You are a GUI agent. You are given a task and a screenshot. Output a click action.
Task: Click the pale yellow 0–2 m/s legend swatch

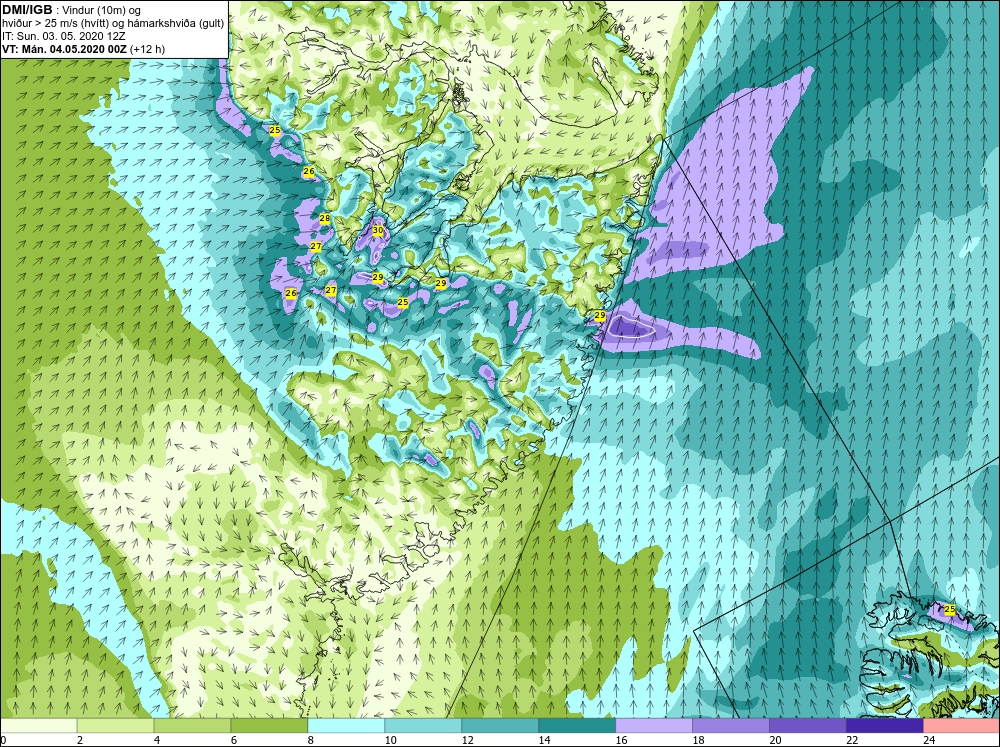[38, 726]
